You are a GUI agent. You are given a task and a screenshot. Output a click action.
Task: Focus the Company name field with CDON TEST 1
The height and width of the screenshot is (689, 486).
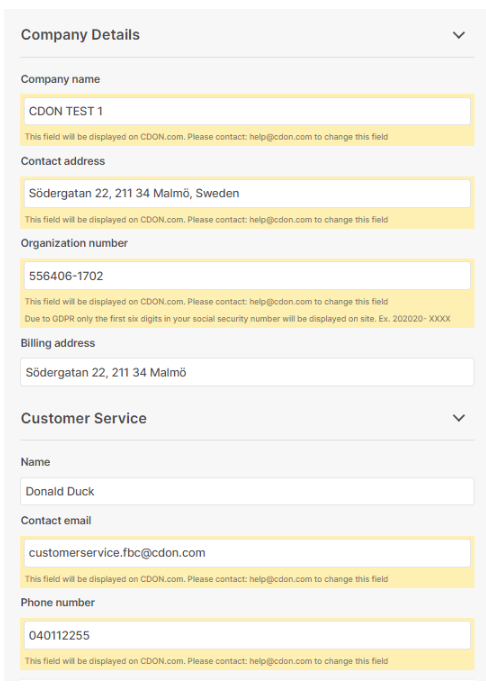(x=247, y=111)
